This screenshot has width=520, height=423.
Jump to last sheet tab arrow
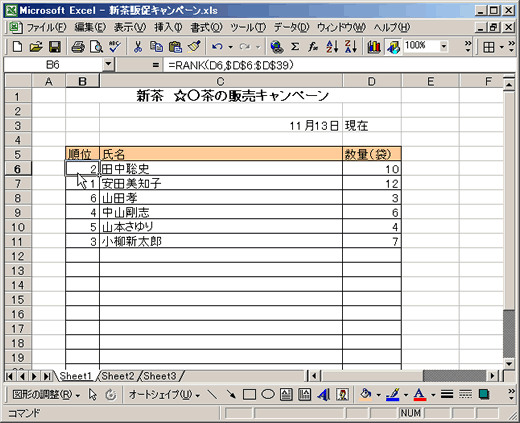(47, 376)
